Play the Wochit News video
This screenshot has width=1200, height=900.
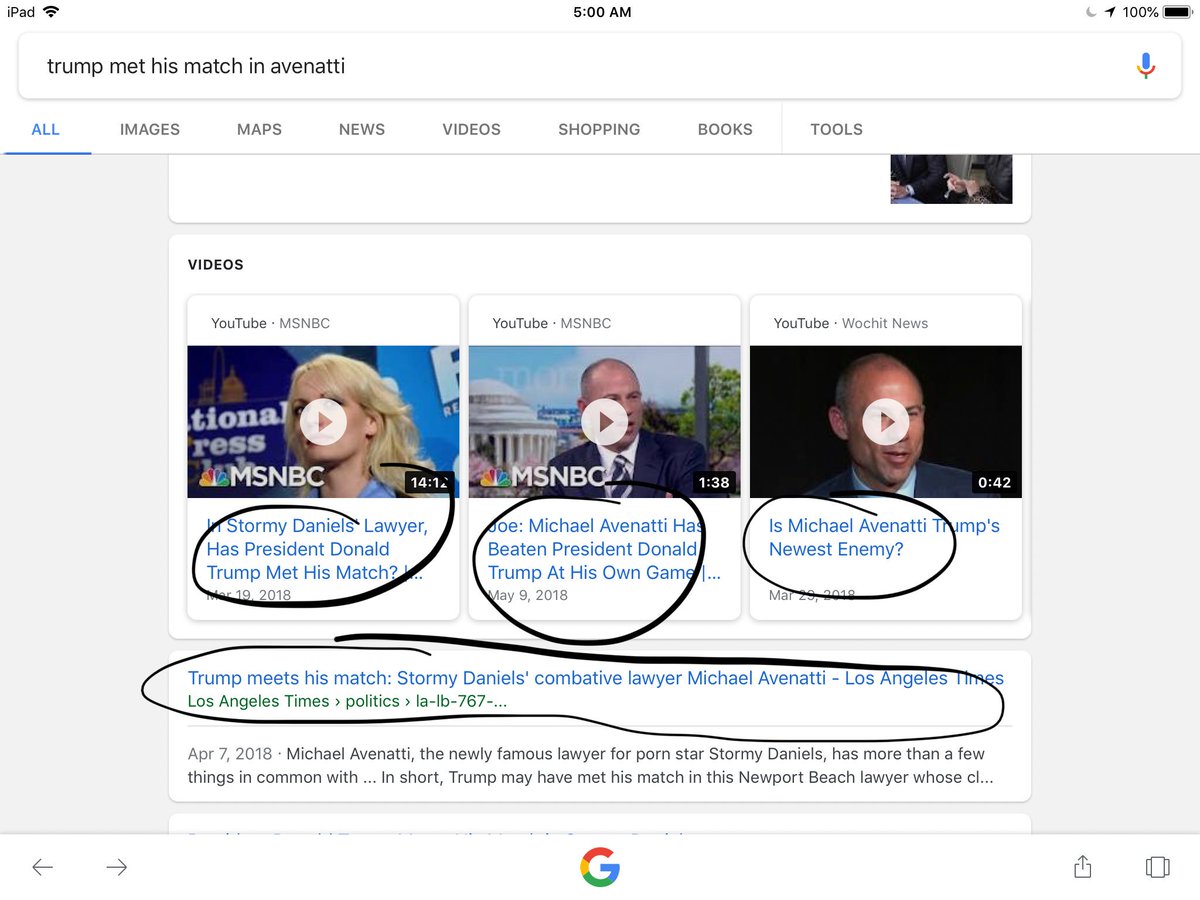click(886, 422)
